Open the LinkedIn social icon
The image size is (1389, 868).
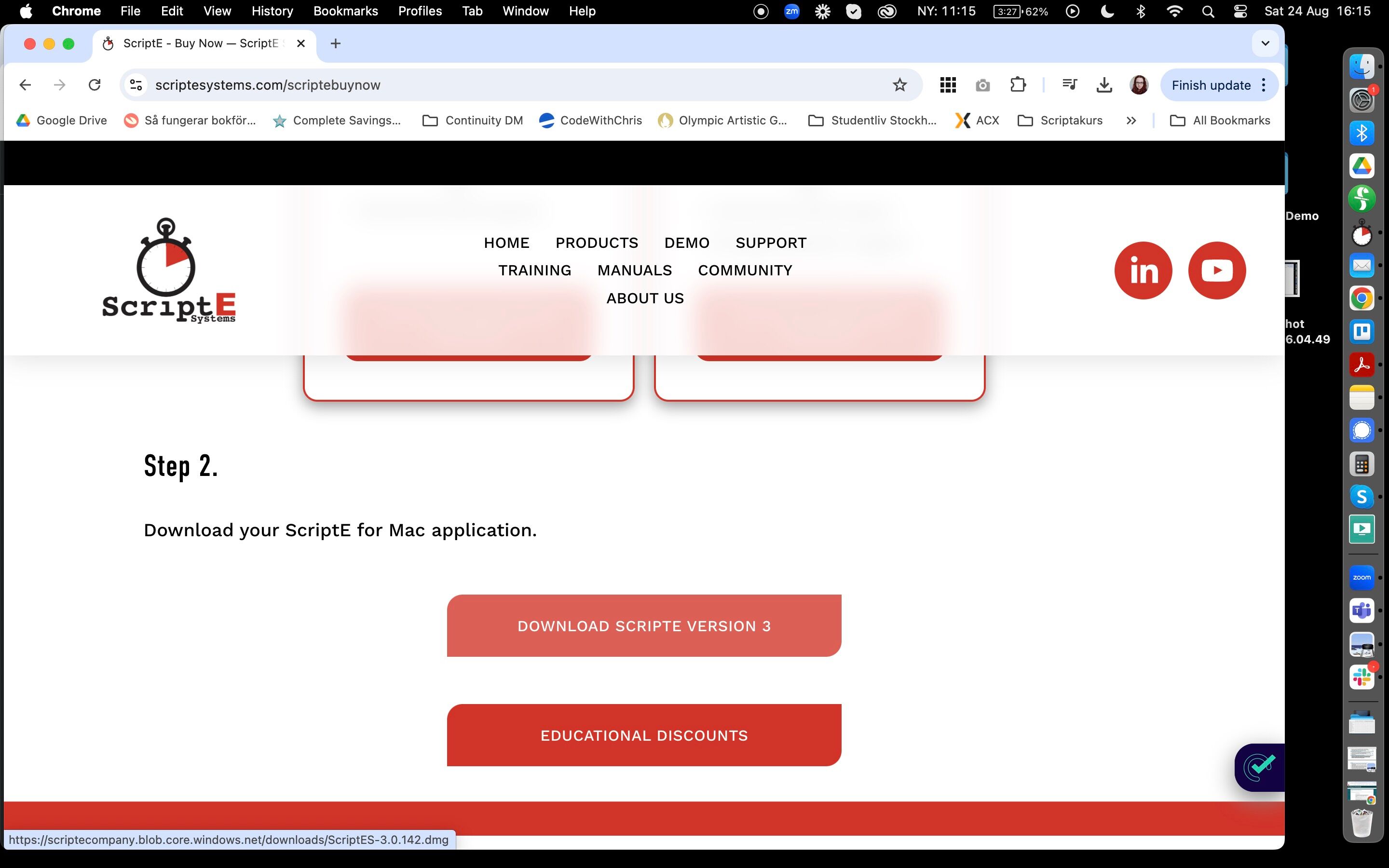pos(1143,271)
